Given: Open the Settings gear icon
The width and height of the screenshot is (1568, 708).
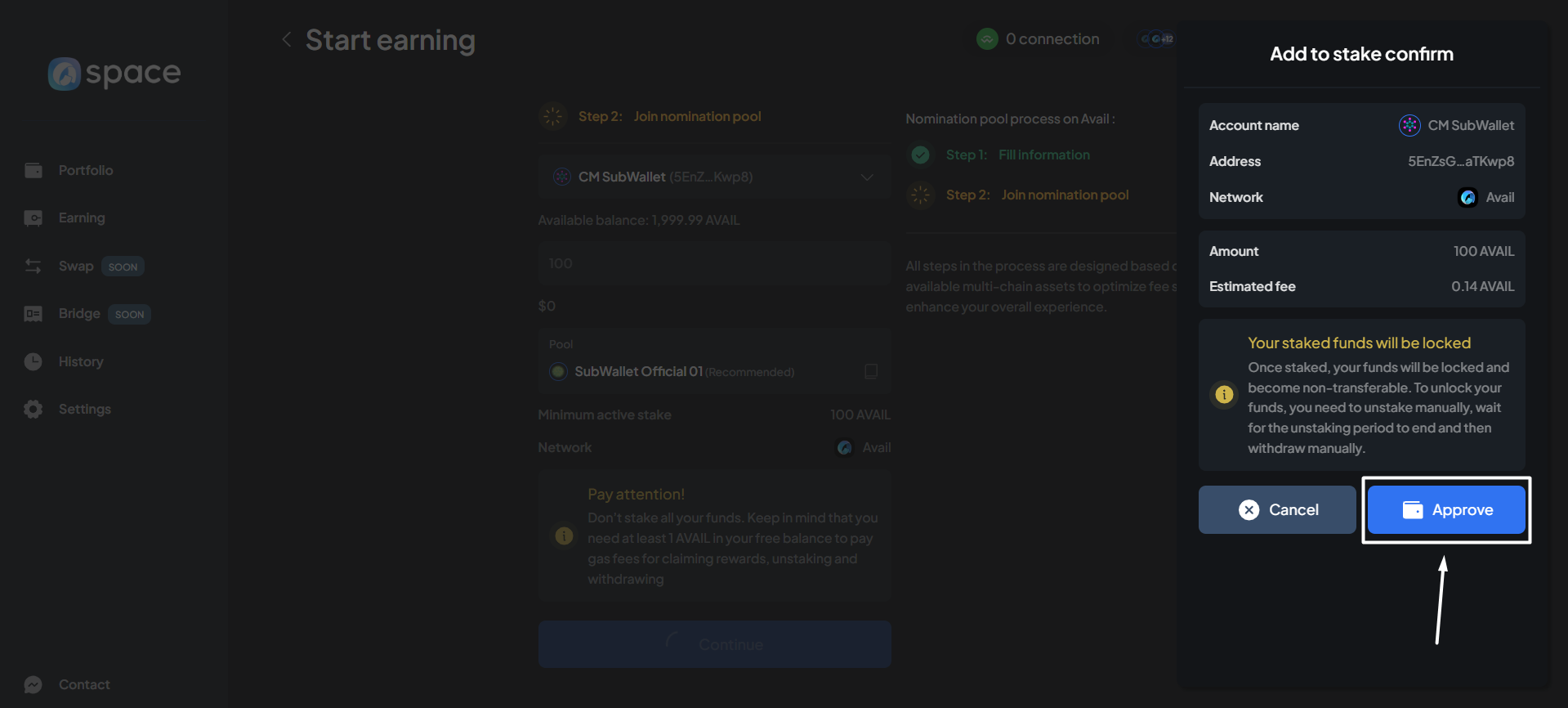Looking at the screenshot, I should pos(34,409).
